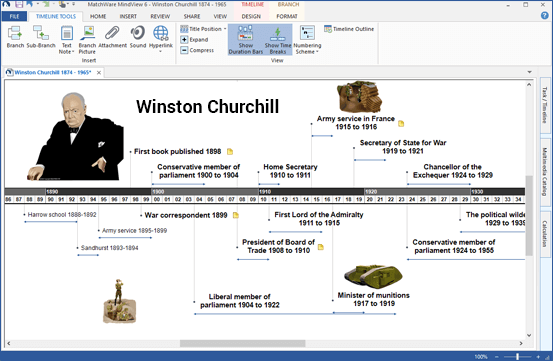Switch to the INSERT ribbon tab
553x361 pixels.
(128, 16)
